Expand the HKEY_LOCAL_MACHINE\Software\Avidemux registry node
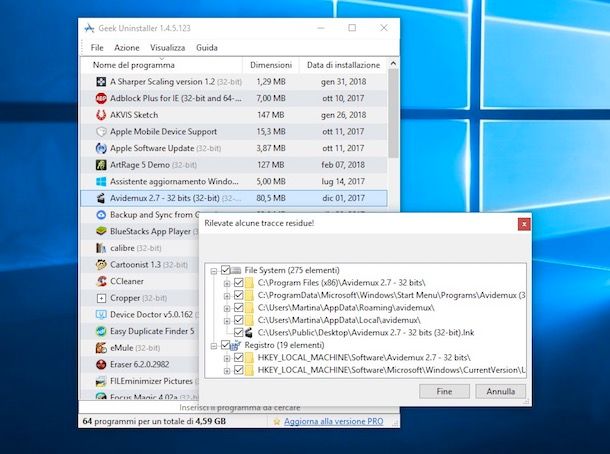610x454 pixels. coord(226,358)
